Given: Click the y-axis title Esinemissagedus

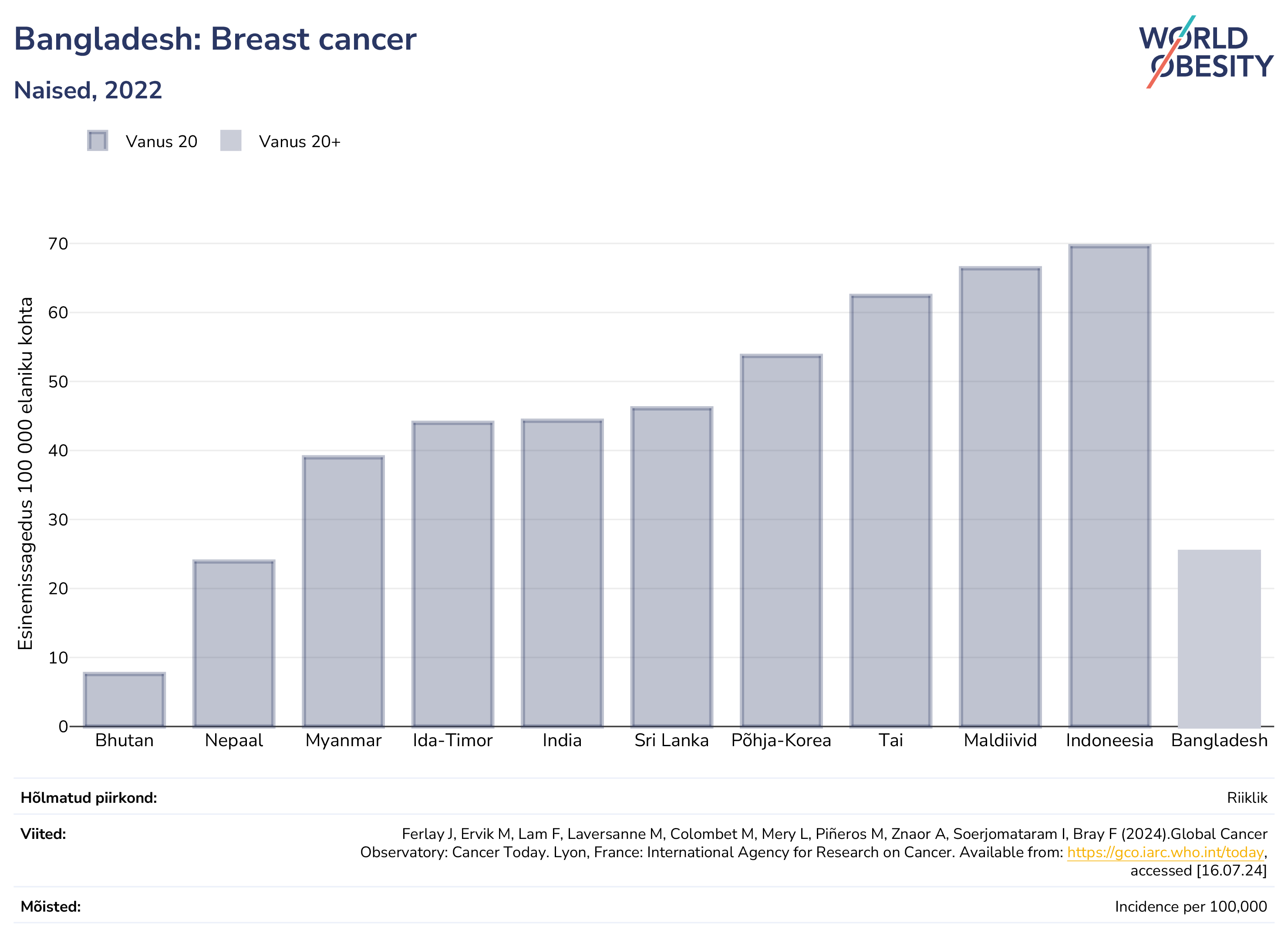Looking at the screenshot, I should pos(25,474).
